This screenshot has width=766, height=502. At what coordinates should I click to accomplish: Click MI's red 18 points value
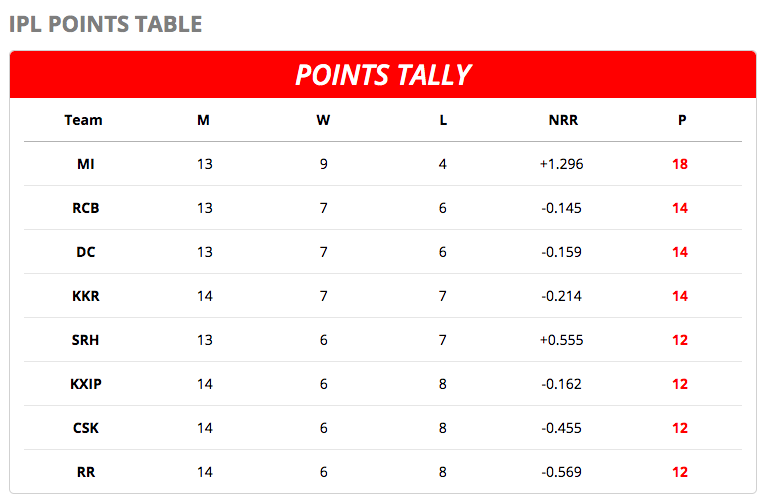coord(680,164)
